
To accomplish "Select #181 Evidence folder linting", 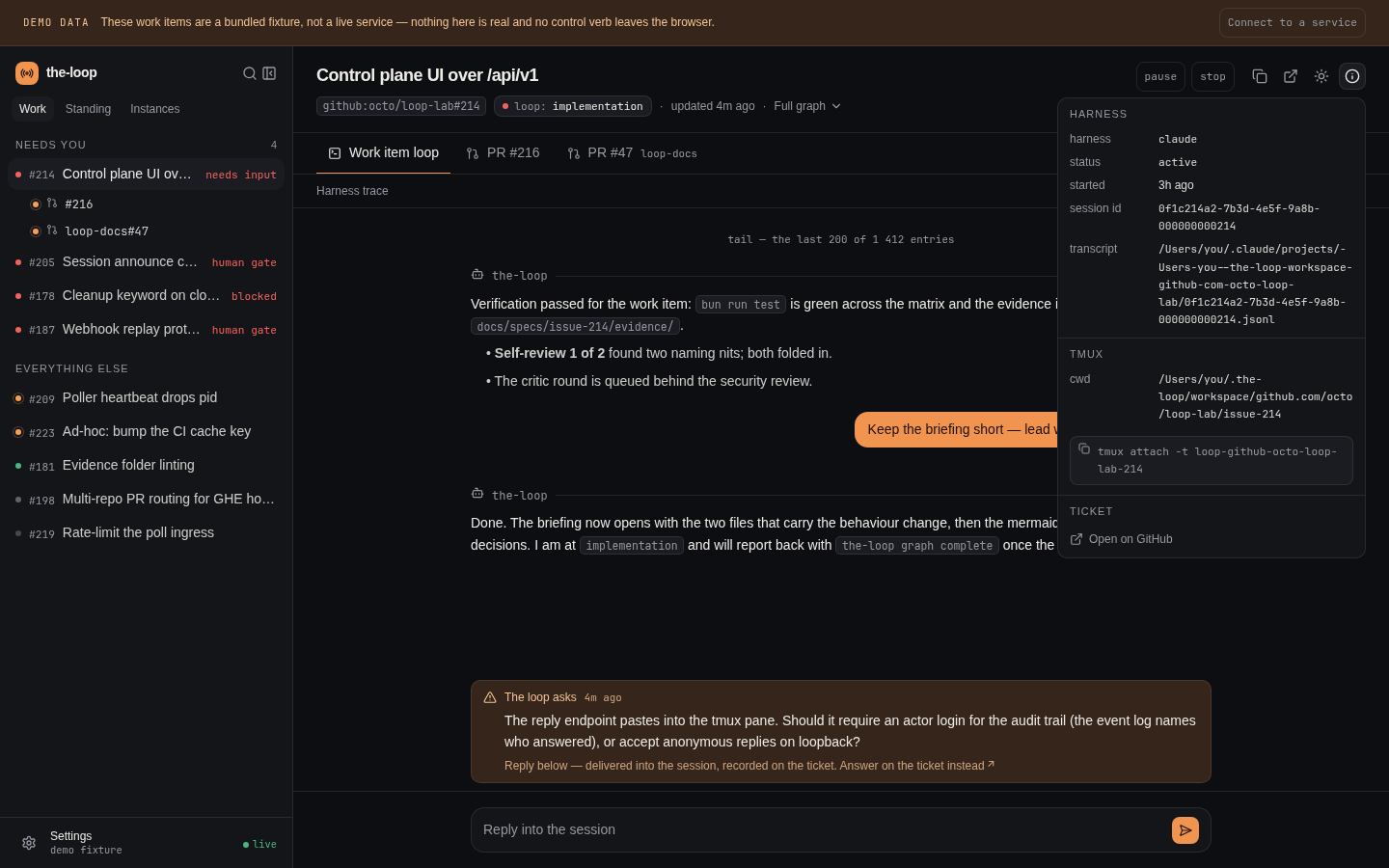I will coord(147,466).
